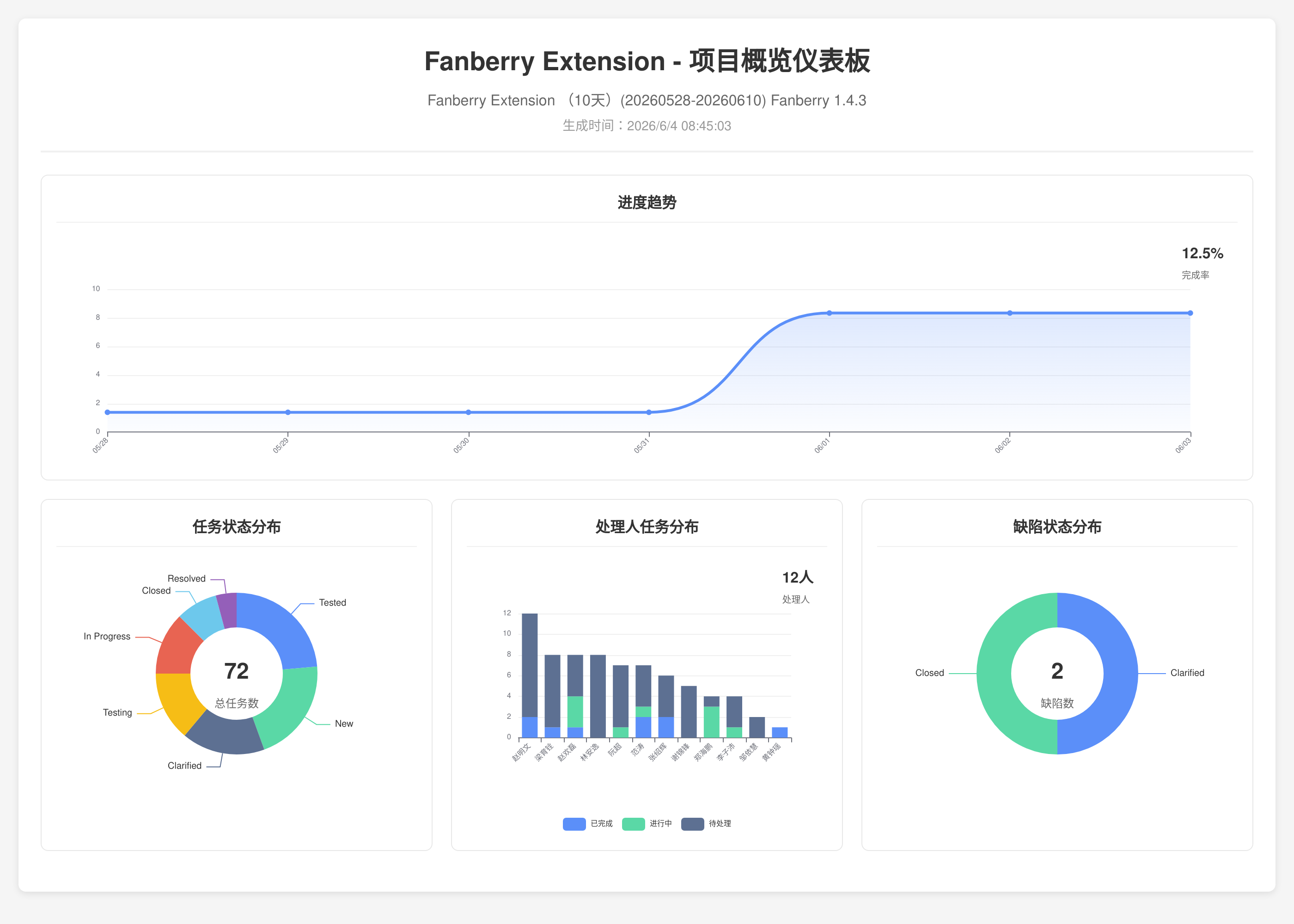Click the 06/01 data point on trend line
The width and height of the screenshot is (1294, 924).
[829, 313]
